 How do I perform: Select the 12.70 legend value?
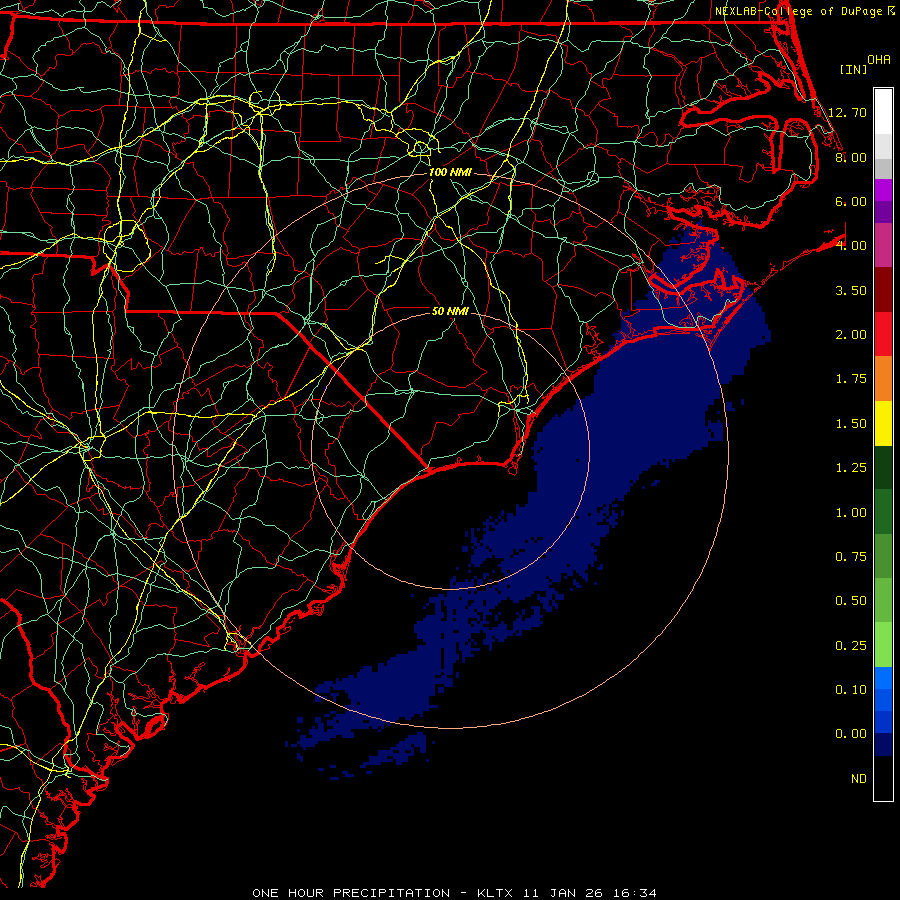(x=847, y=112)
